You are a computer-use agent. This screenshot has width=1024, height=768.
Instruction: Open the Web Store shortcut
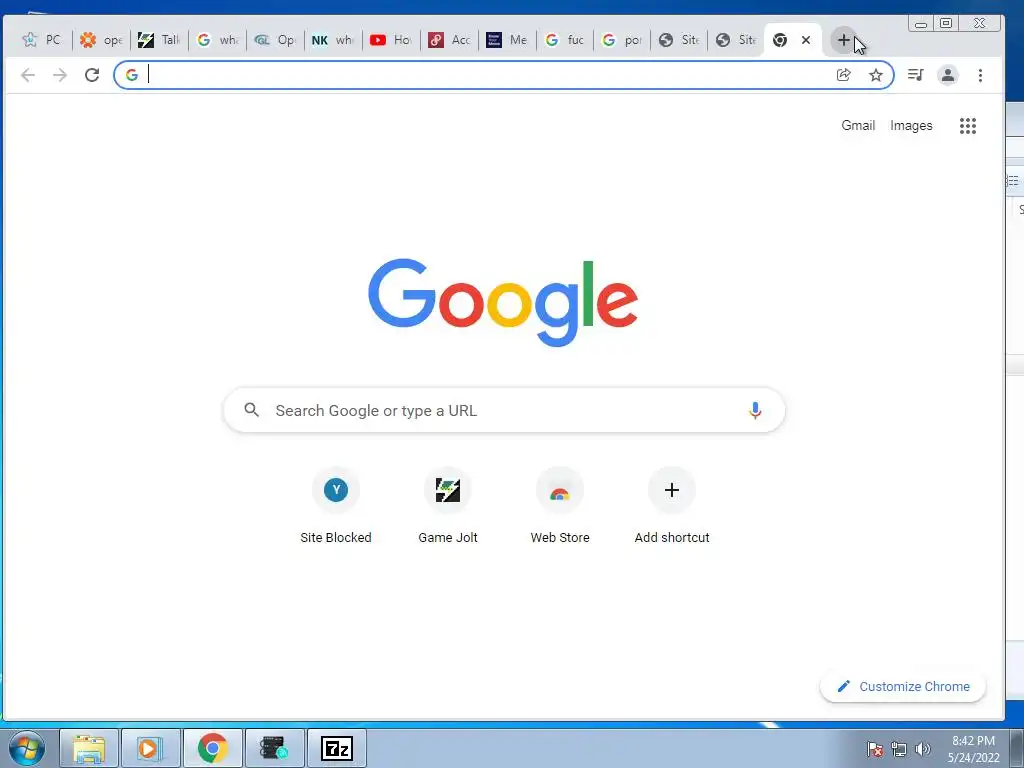click(x=560, y=506)
